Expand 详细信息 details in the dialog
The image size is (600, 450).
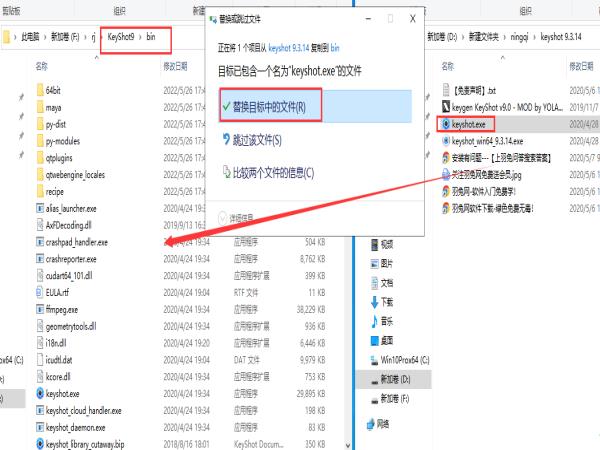click(236, 218)
